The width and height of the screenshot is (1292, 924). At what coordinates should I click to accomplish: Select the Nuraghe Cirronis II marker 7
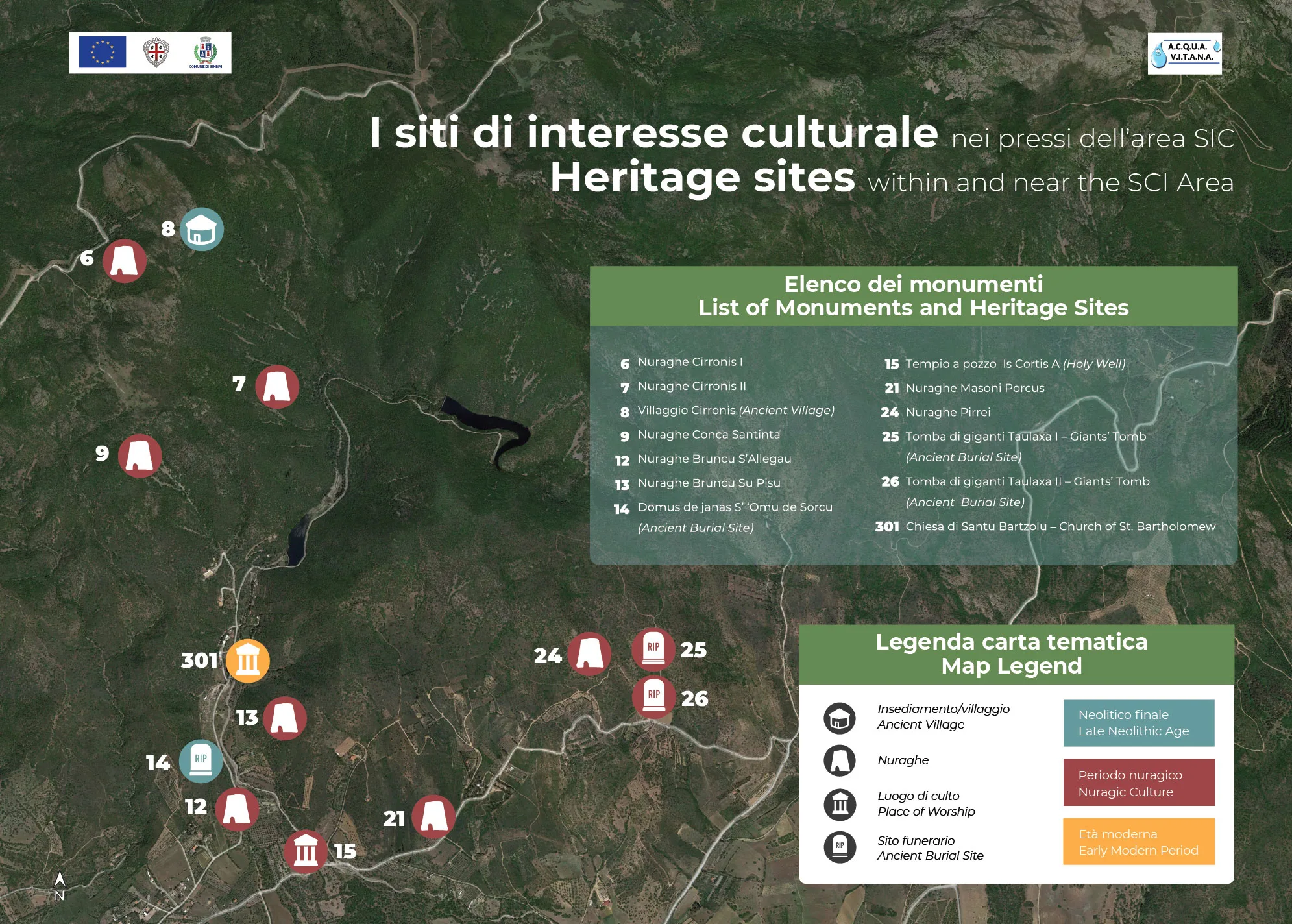click(277, 387)
